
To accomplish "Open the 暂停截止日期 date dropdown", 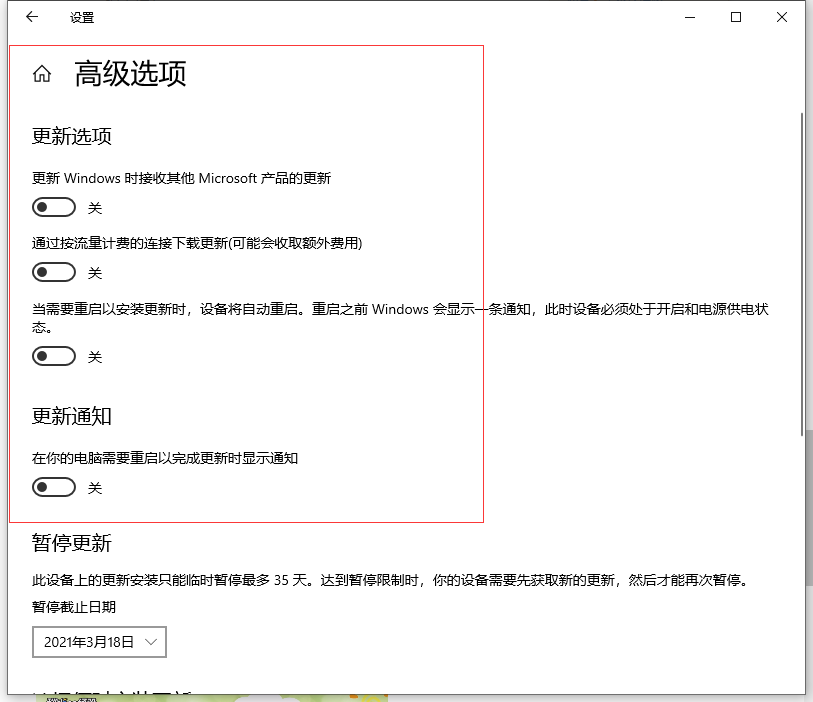I will pyautogui.click(x=99, y=642).
